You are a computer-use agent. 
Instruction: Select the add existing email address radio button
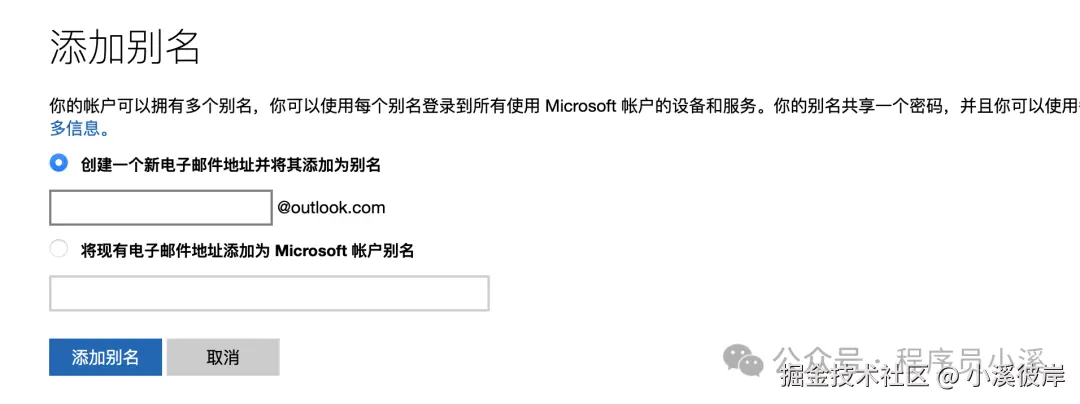point(59,250)
